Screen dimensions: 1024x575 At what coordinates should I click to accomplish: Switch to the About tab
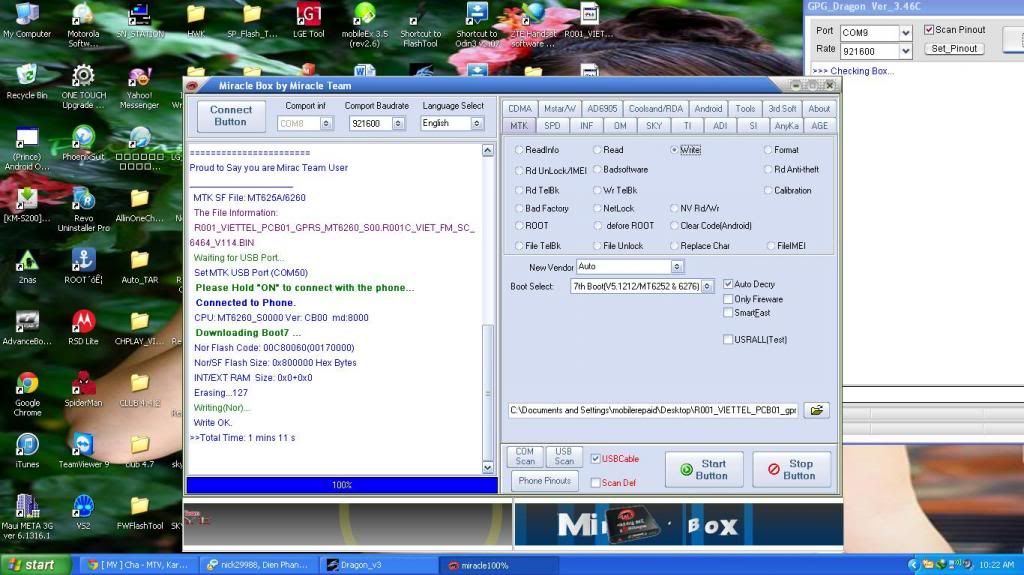click(819, 108)
